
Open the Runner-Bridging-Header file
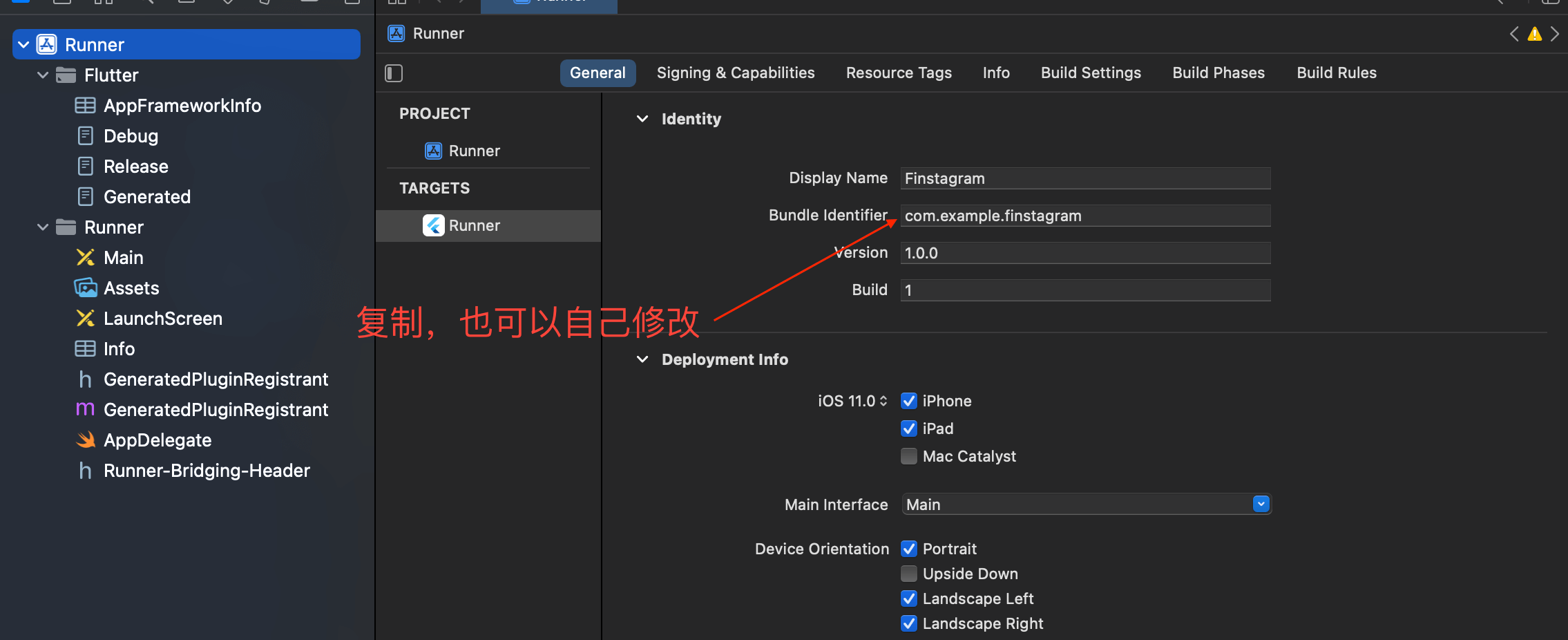pos(206,471)
